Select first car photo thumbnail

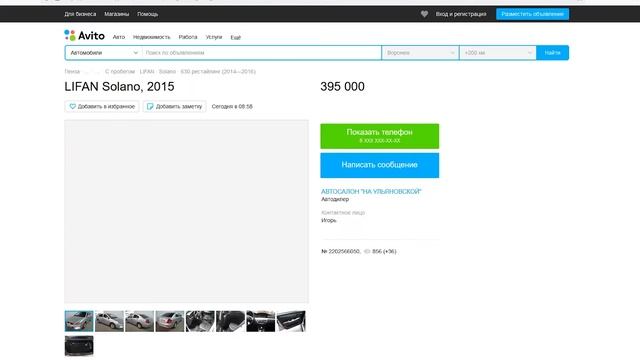coord(79,321)
